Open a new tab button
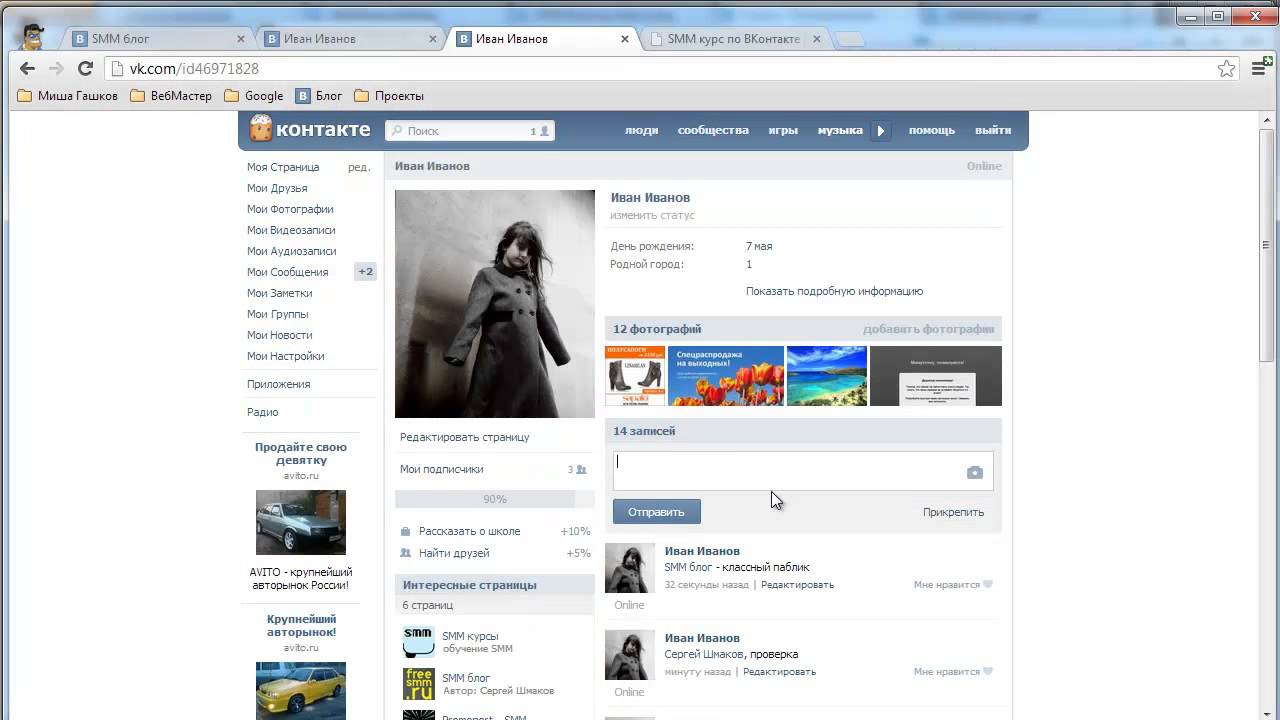Viewport: 1280px width, 720px height. pyautogui.click(x=850, y=40)
